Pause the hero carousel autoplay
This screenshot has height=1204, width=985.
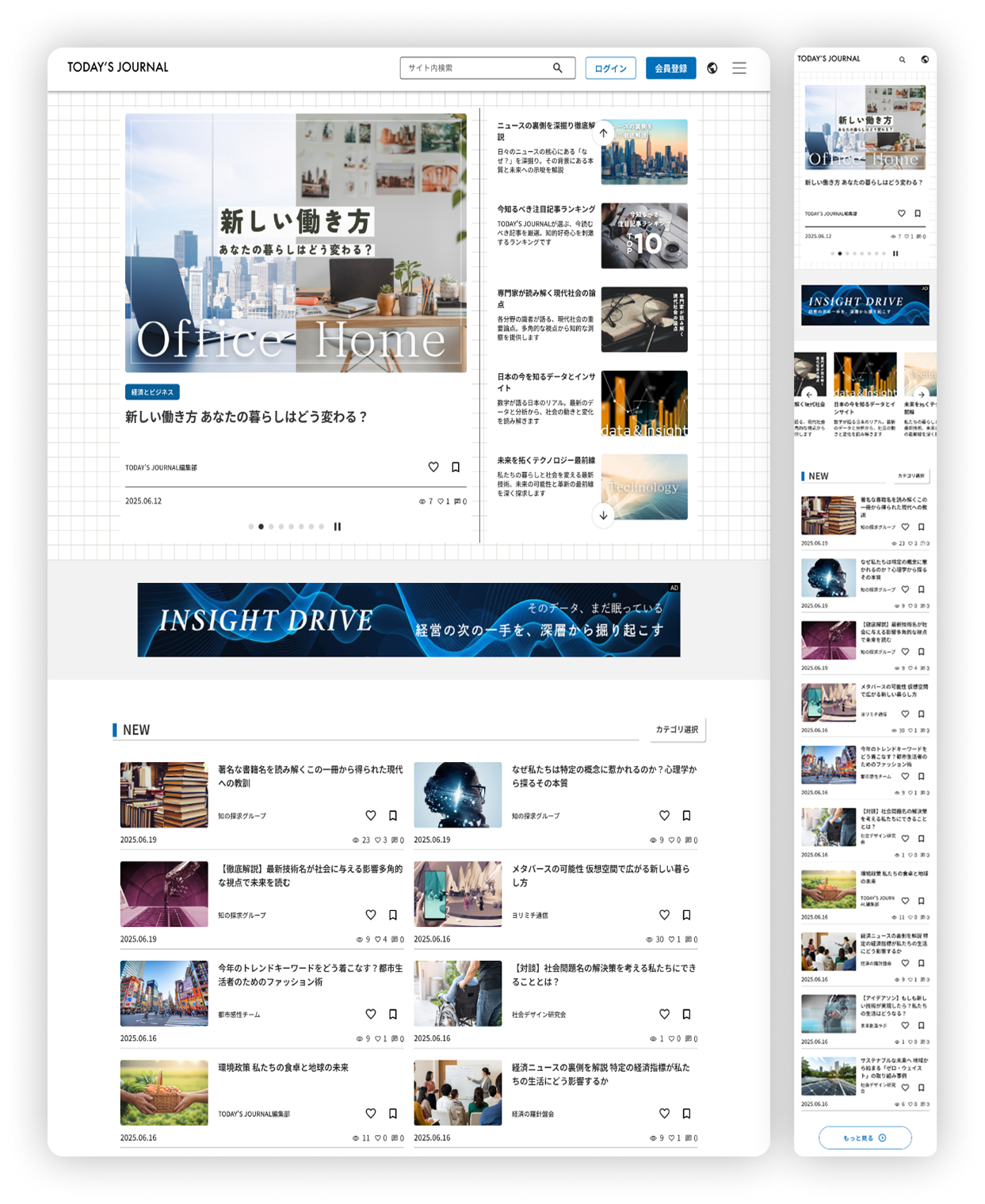338,525
